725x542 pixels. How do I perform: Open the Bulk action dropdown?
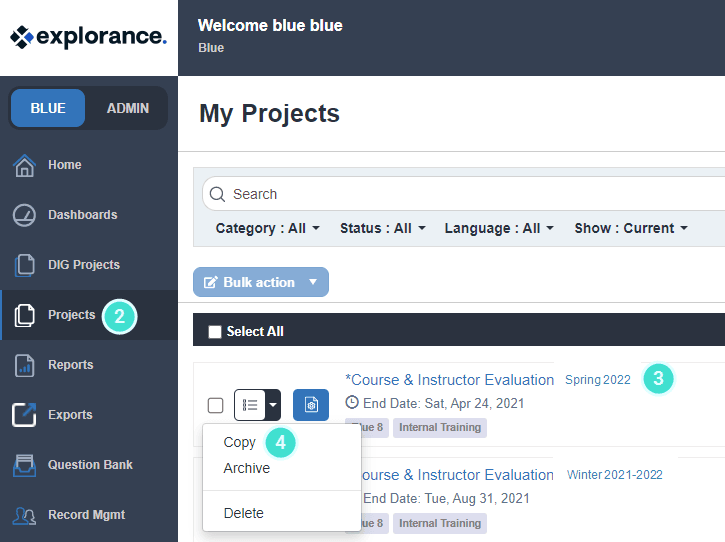(261, 282)
